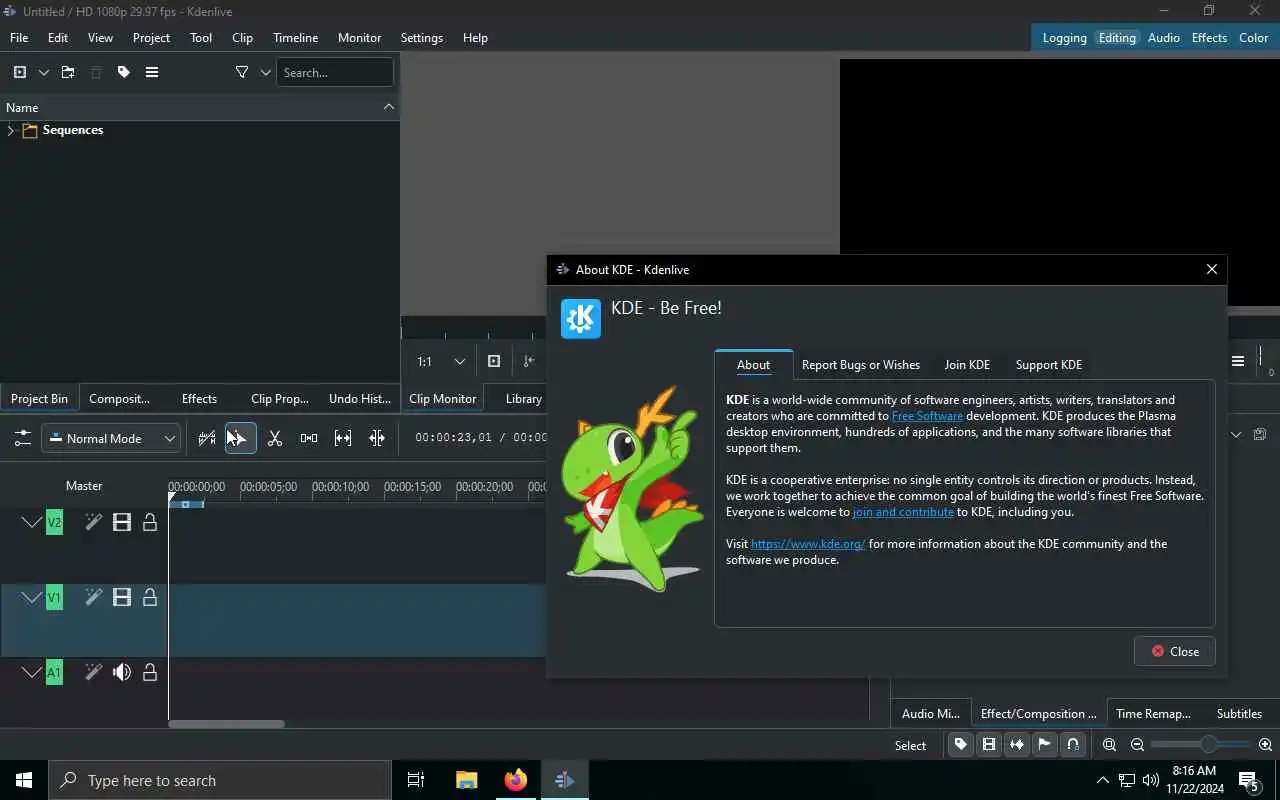Expand the Sequences folder
The image size is (1280, 800).
pyautogui.click(x=10, y=130)
